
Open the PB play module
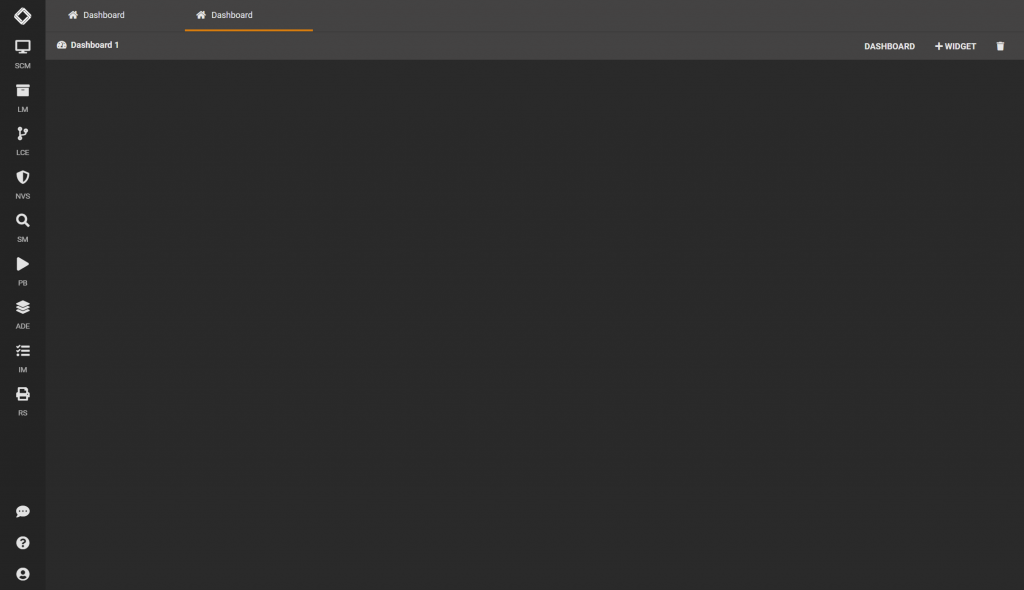[x=22, y=271]
